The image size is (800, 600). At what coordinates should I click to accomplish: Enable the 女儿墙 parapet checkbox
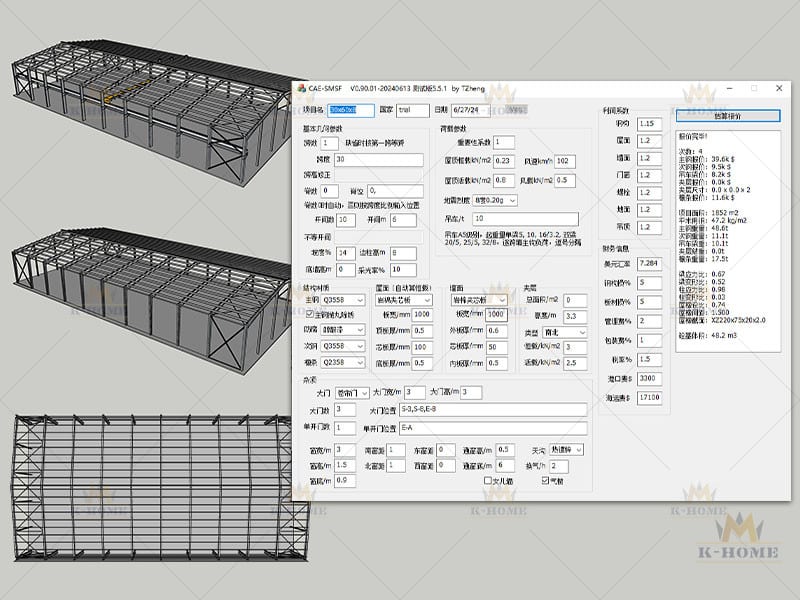point(487,481)
